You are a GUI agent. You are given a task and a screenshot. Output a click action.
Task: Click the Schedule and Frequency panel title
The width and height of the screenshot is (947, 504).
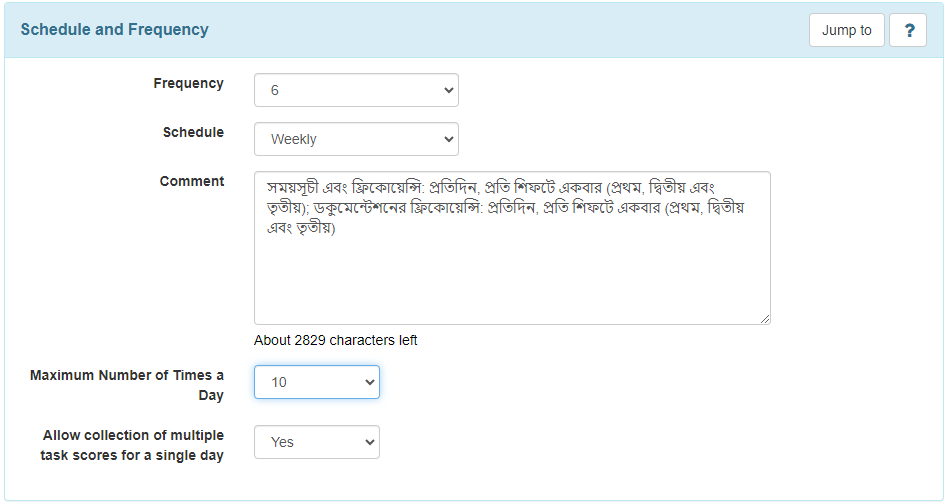[x=115, y=30]
